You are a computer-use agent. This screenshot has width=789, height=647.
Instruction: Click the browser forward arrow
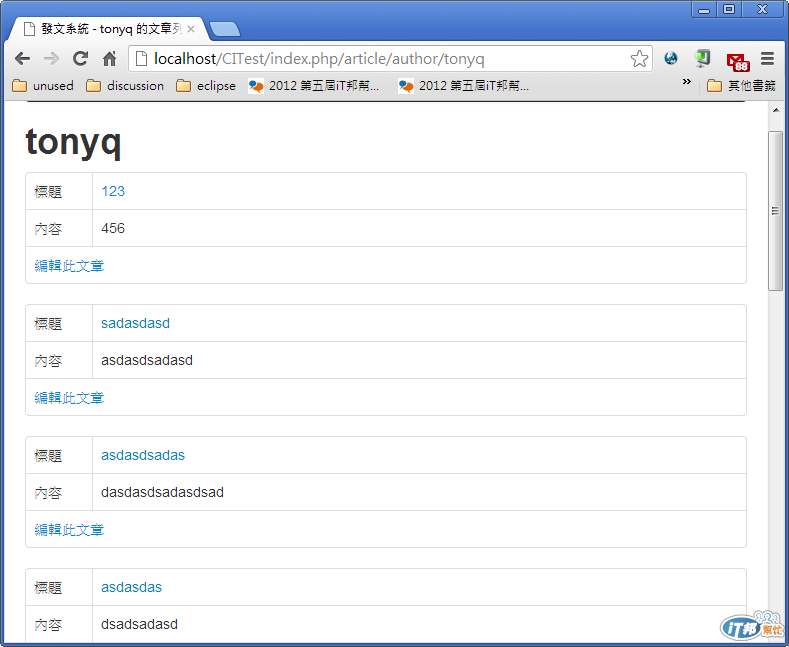point(51,59)
